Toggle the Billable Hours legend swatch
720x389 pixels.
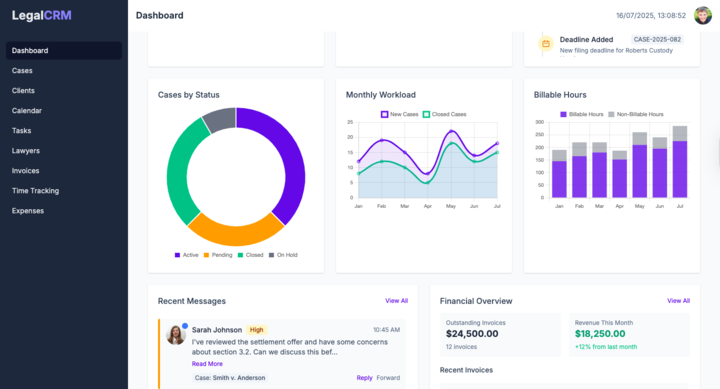click(x=563, y=114)
